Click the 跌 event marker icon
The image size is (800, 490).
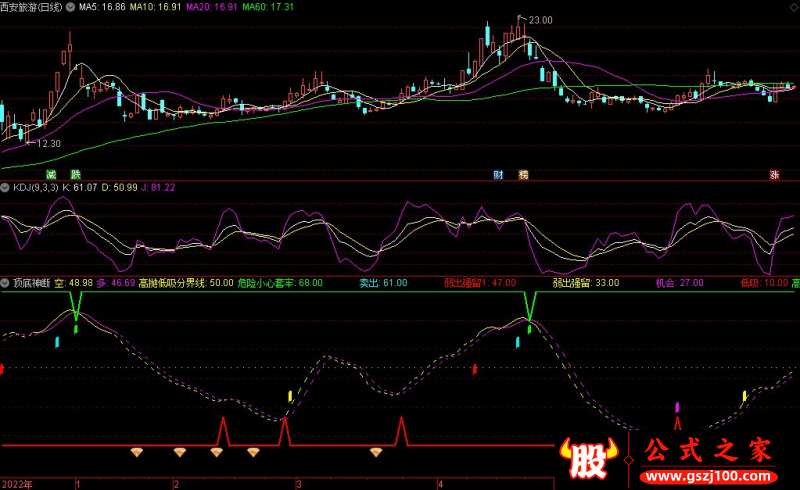point(75,174)
